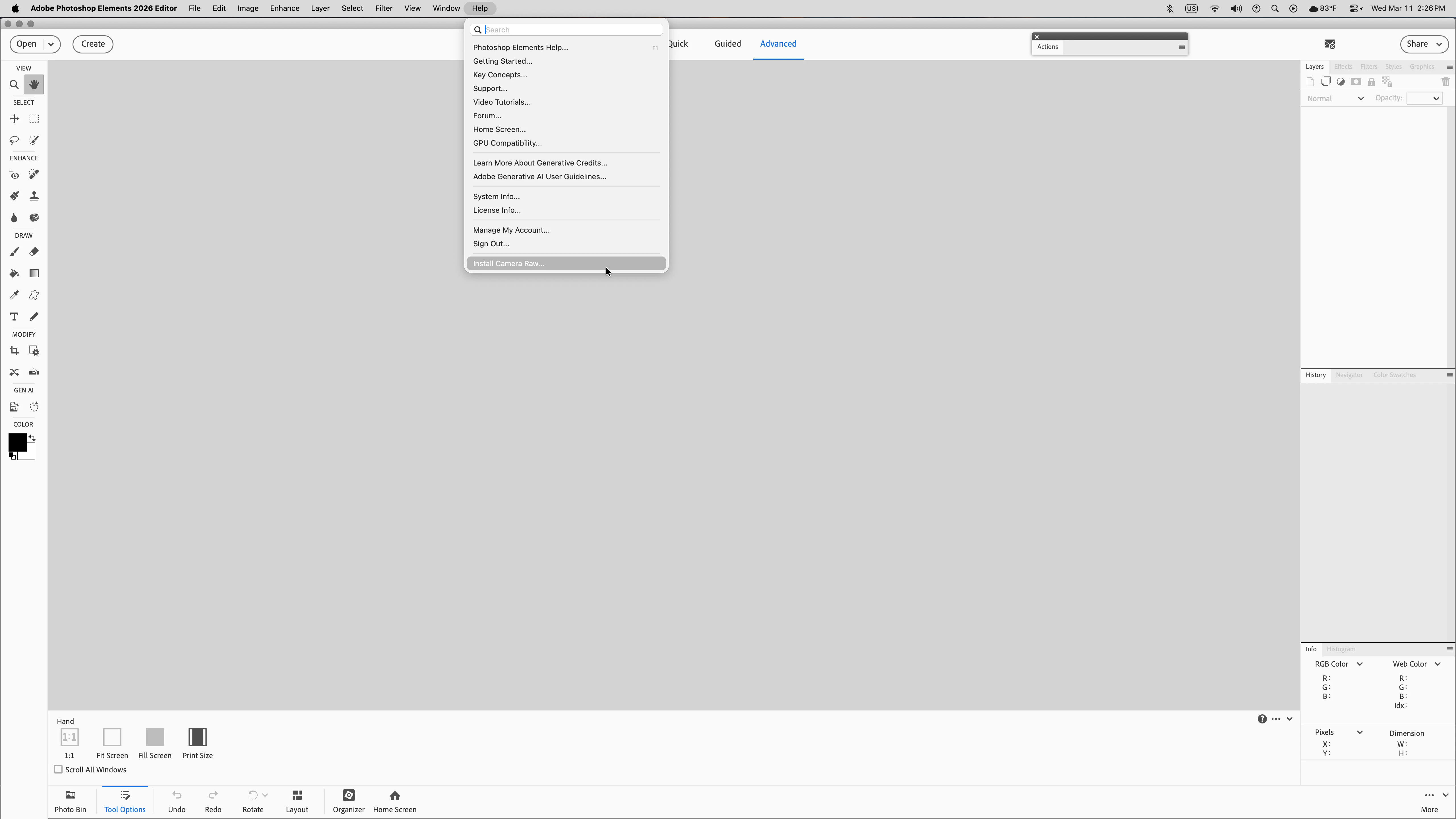
Task: Select the Eraser tool
Action: point(34,252)
